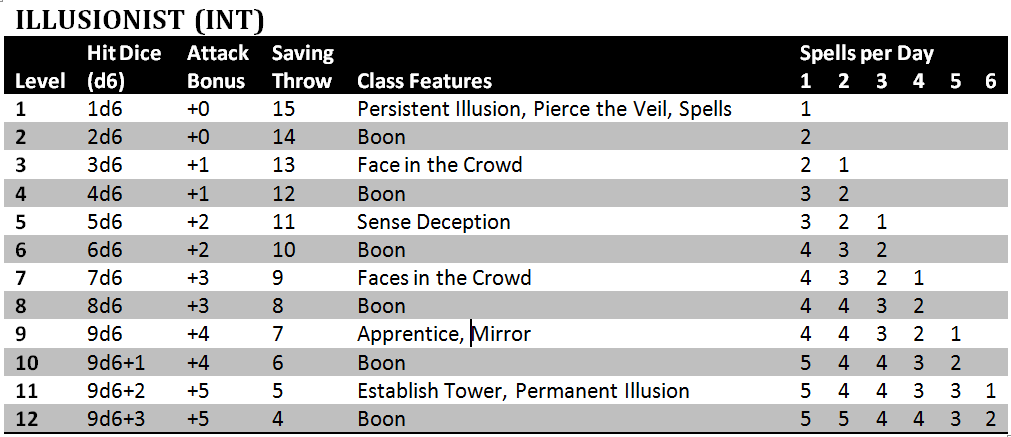Select level 12 in the Level column

28,418
